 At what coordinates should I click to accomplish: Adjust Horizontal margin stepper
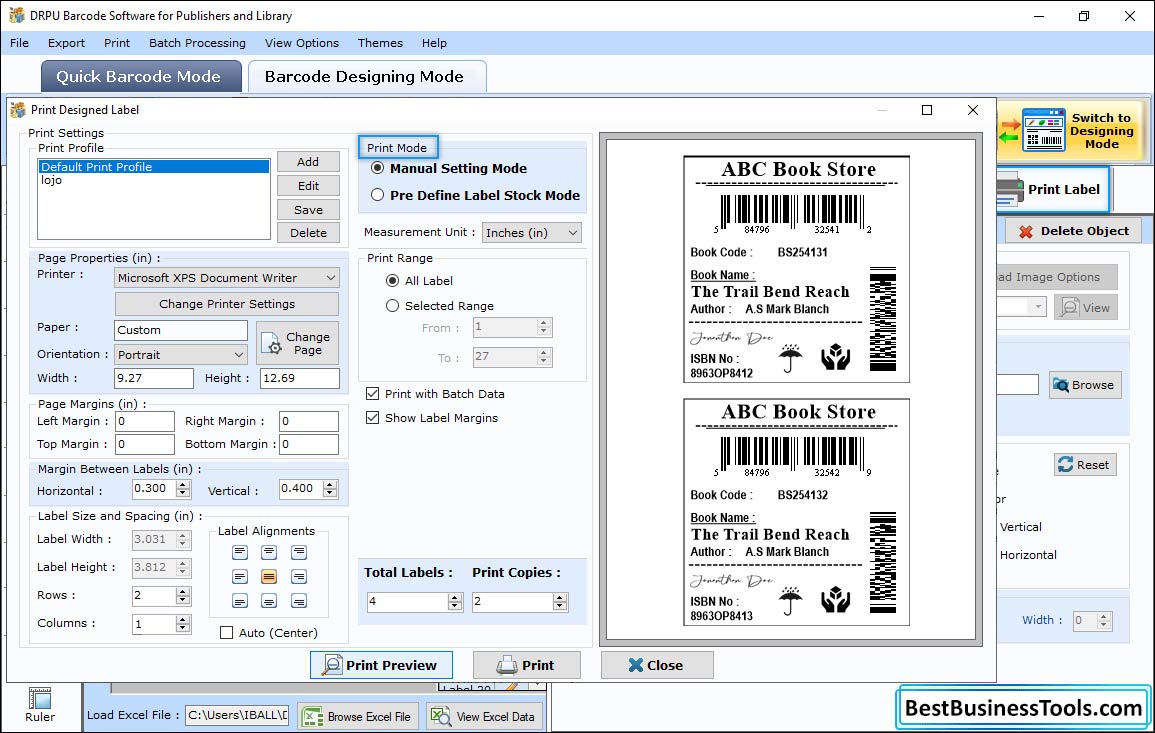[183, 488]
